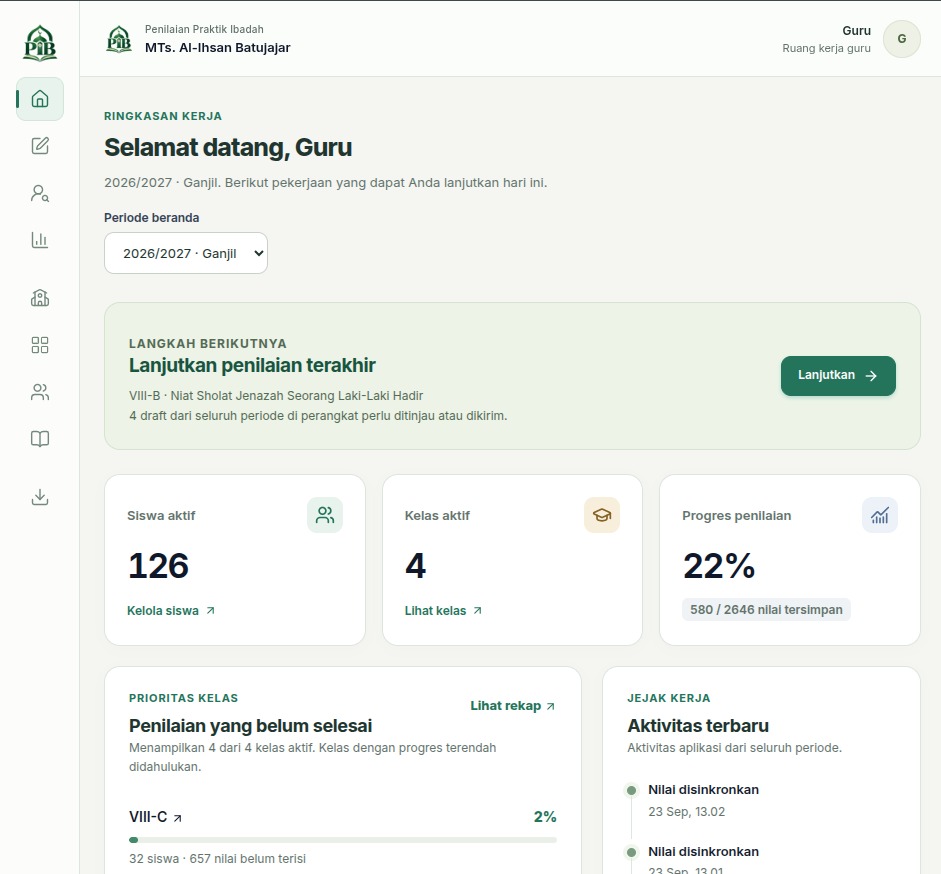The image size is (941, 874).
Task: Open the grid categories sidebar icon
Action: tap(40, 345)
